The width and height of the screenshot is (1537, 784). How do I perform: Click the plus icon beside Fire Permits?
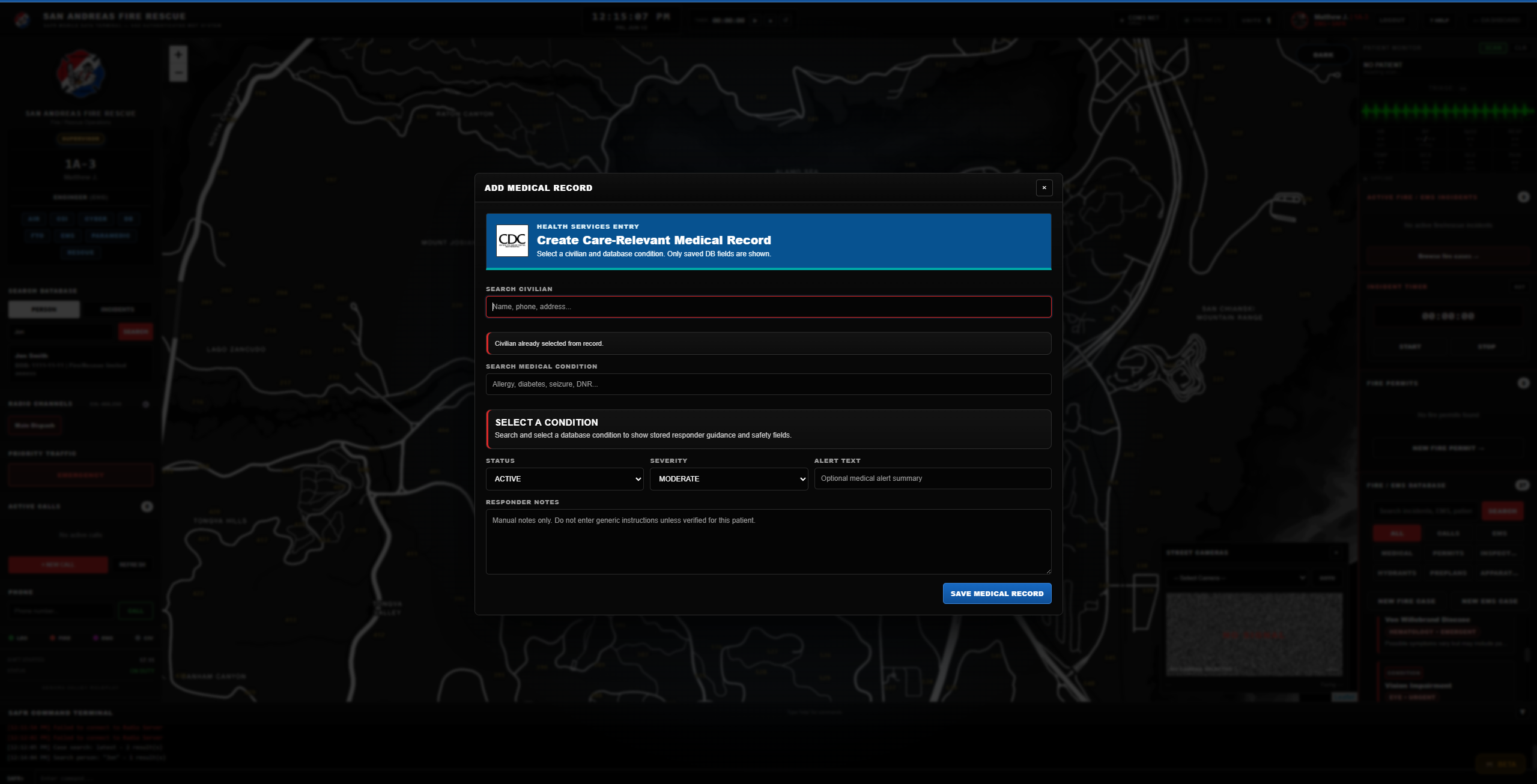pos(1523,383)
